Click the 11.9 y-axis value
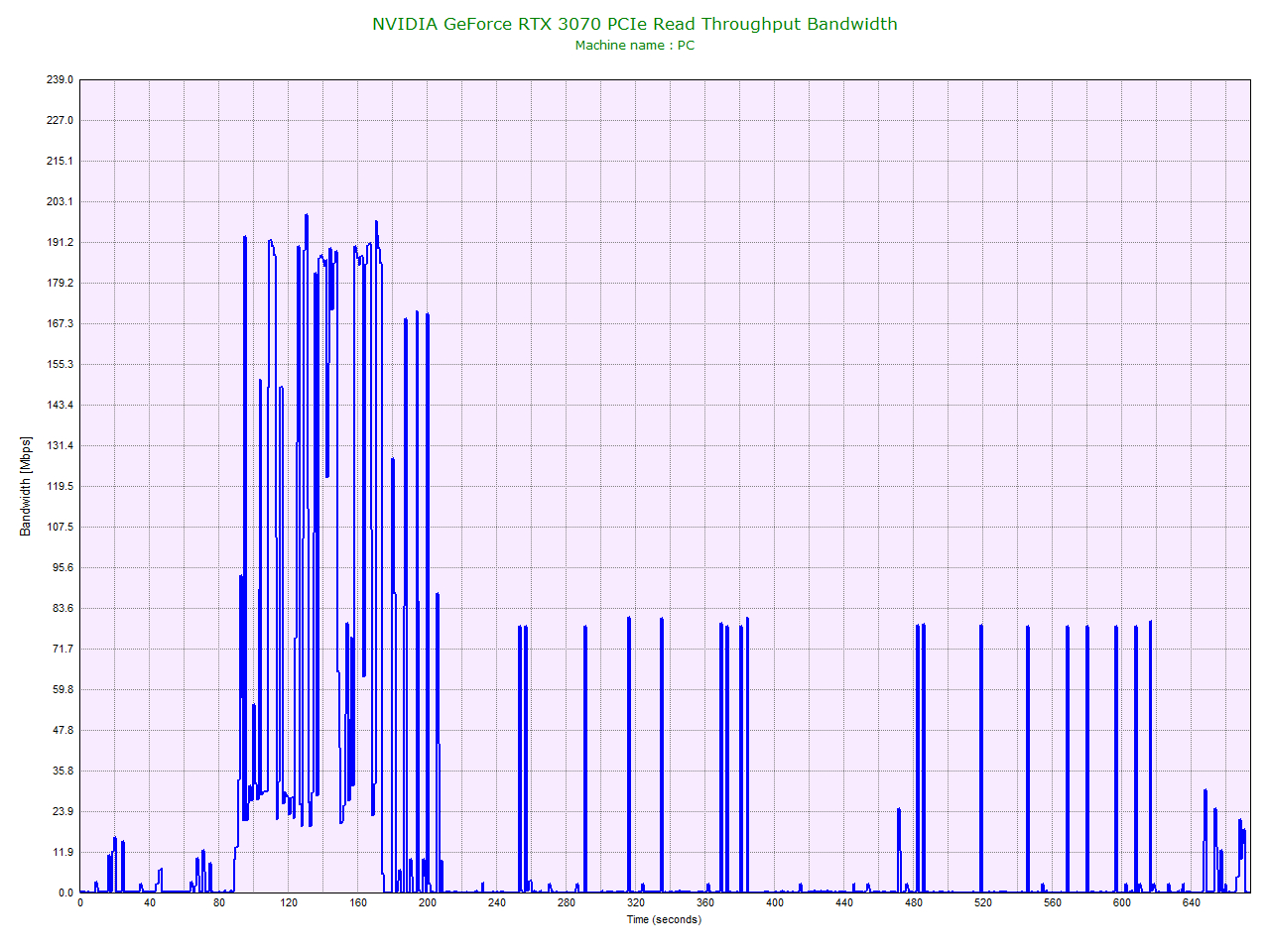 tap(63, 852)
